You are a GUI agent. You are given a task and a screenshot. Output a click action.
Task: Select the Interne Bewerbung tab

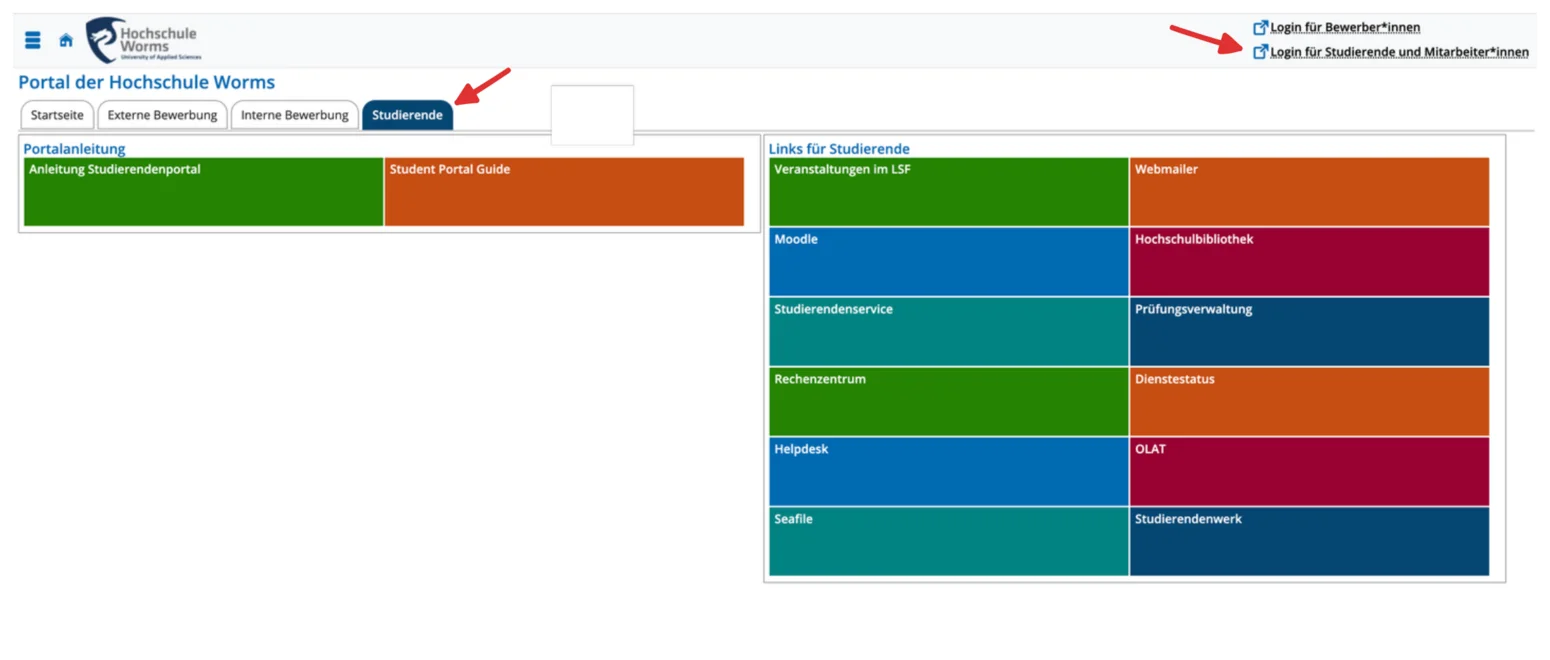(294, 115)
